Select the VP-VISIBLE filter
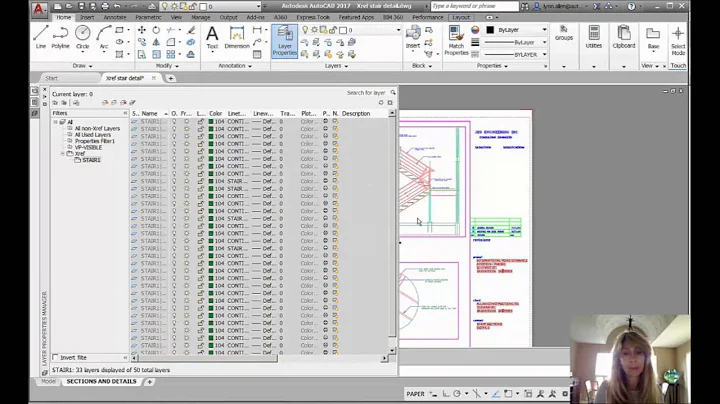 [x=88, y=147]
